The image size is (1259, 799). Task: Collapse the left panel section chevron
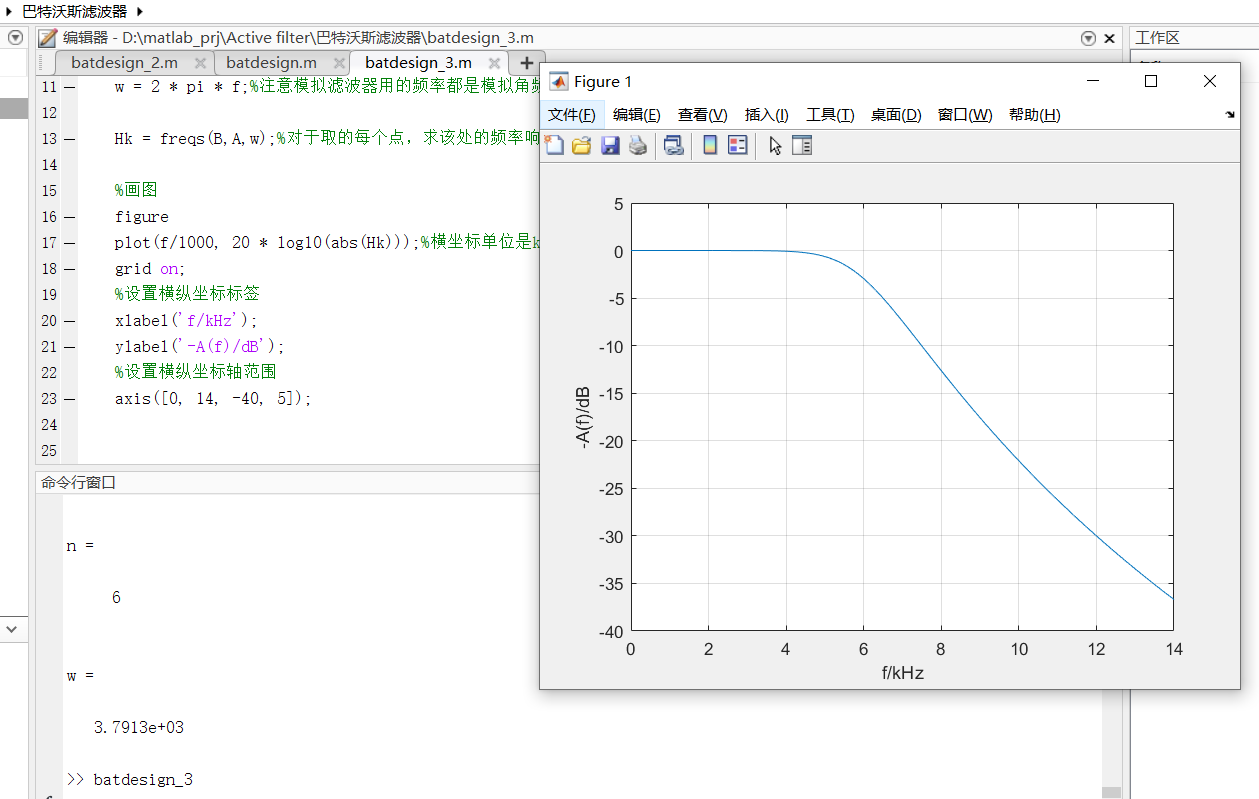click(11, 629)
